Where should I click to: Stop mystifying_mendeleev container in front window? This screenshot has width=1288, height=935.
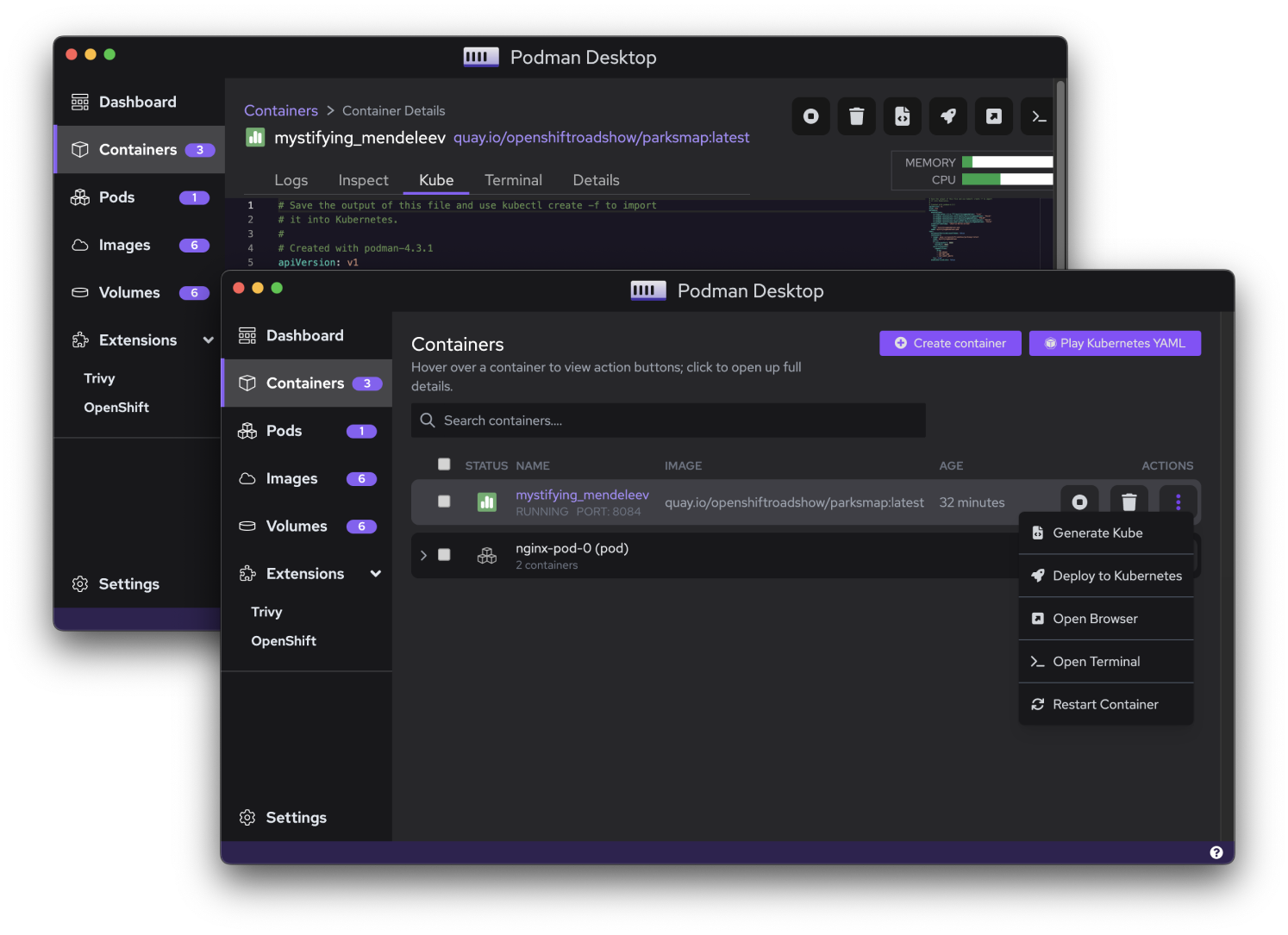1079,502
